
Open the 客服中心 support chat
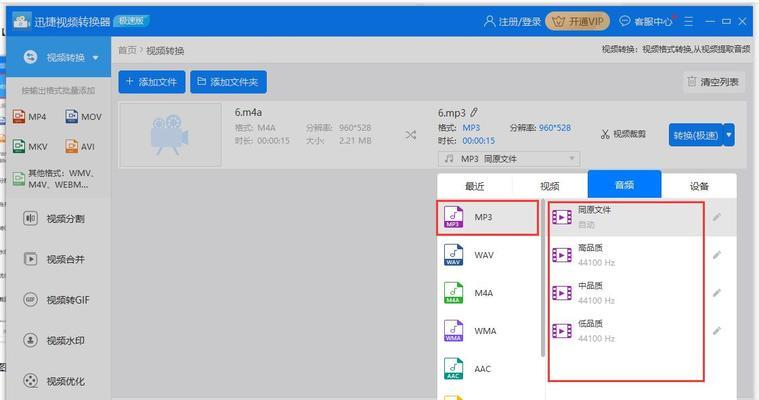[x=646, y=21]
